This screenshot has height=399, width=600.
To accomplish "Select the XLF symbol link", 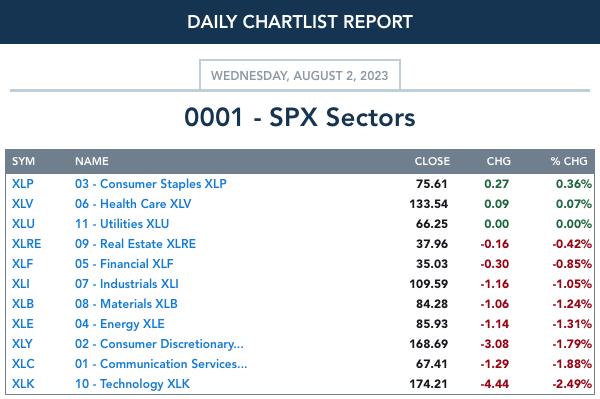I will [22, 264].
